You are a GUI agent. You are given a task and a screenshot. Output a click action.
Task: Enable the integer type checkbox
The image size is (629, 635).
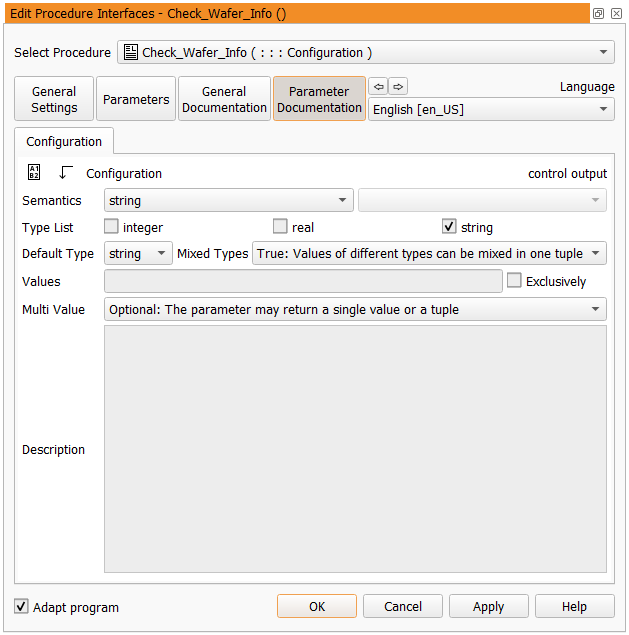point(112,227)
